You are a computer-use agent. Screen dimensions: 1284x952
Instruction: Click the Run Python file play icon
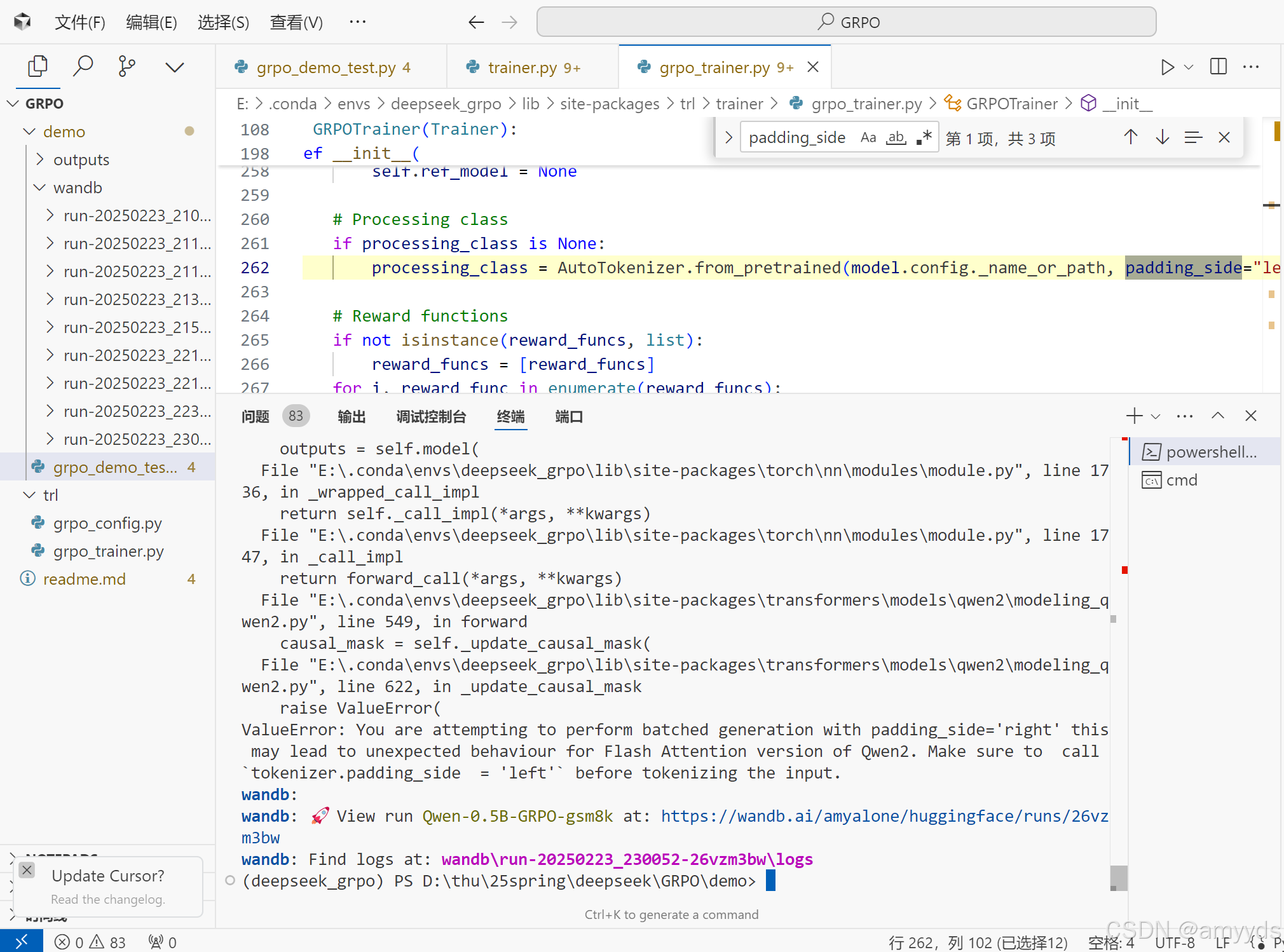(1167, 67)
